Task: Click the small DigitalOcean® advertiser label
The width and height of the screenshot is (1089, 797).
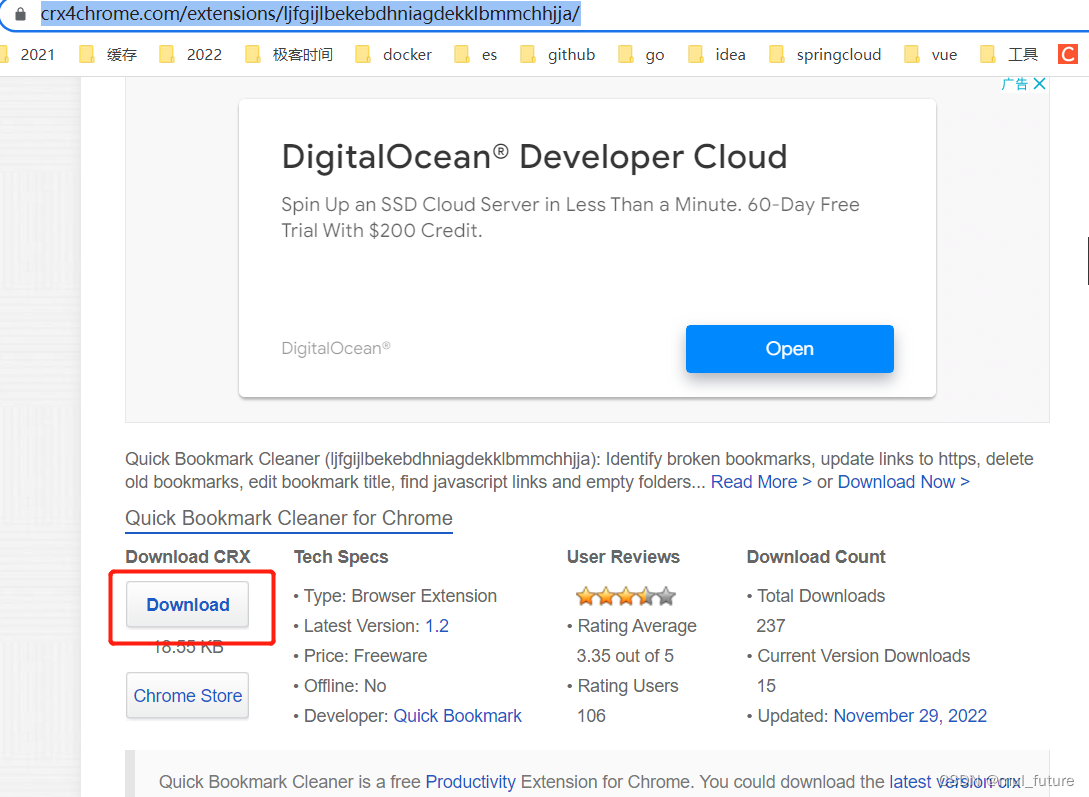Action: click(x=336, y=348)
